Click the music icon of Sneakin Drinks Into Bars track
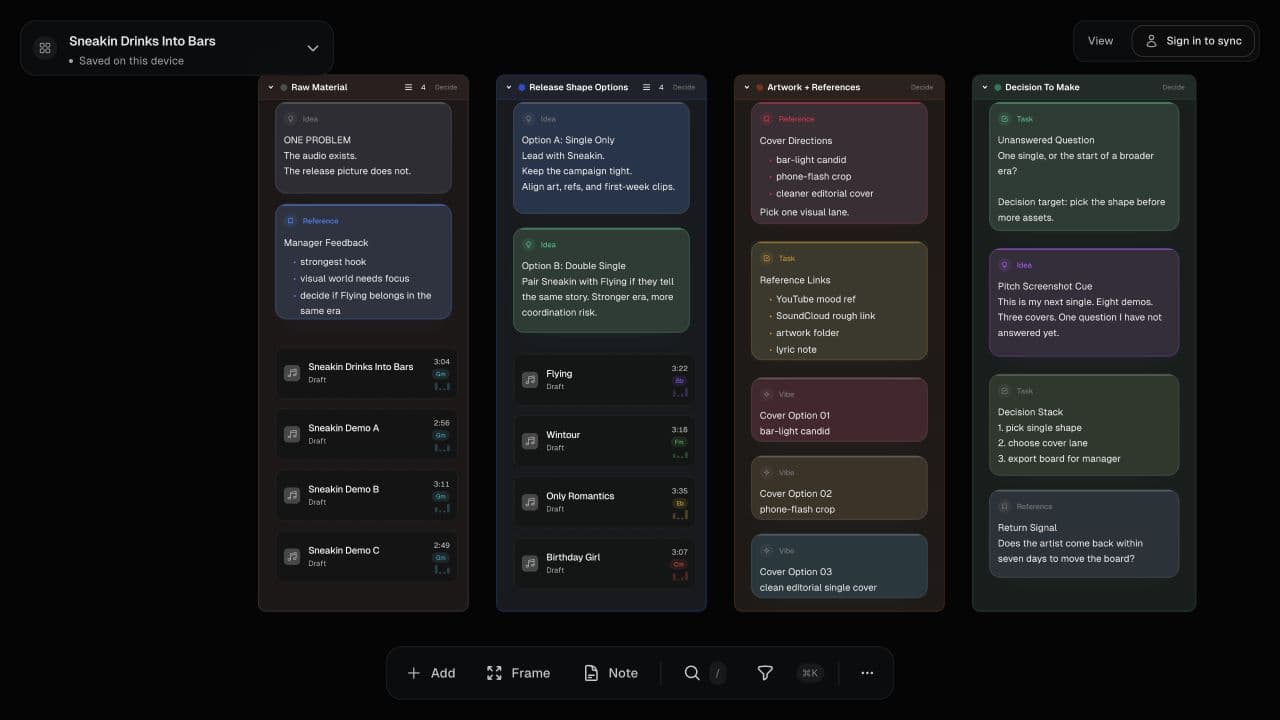This screenshot has height=720, width=1280. coord(292,373)
